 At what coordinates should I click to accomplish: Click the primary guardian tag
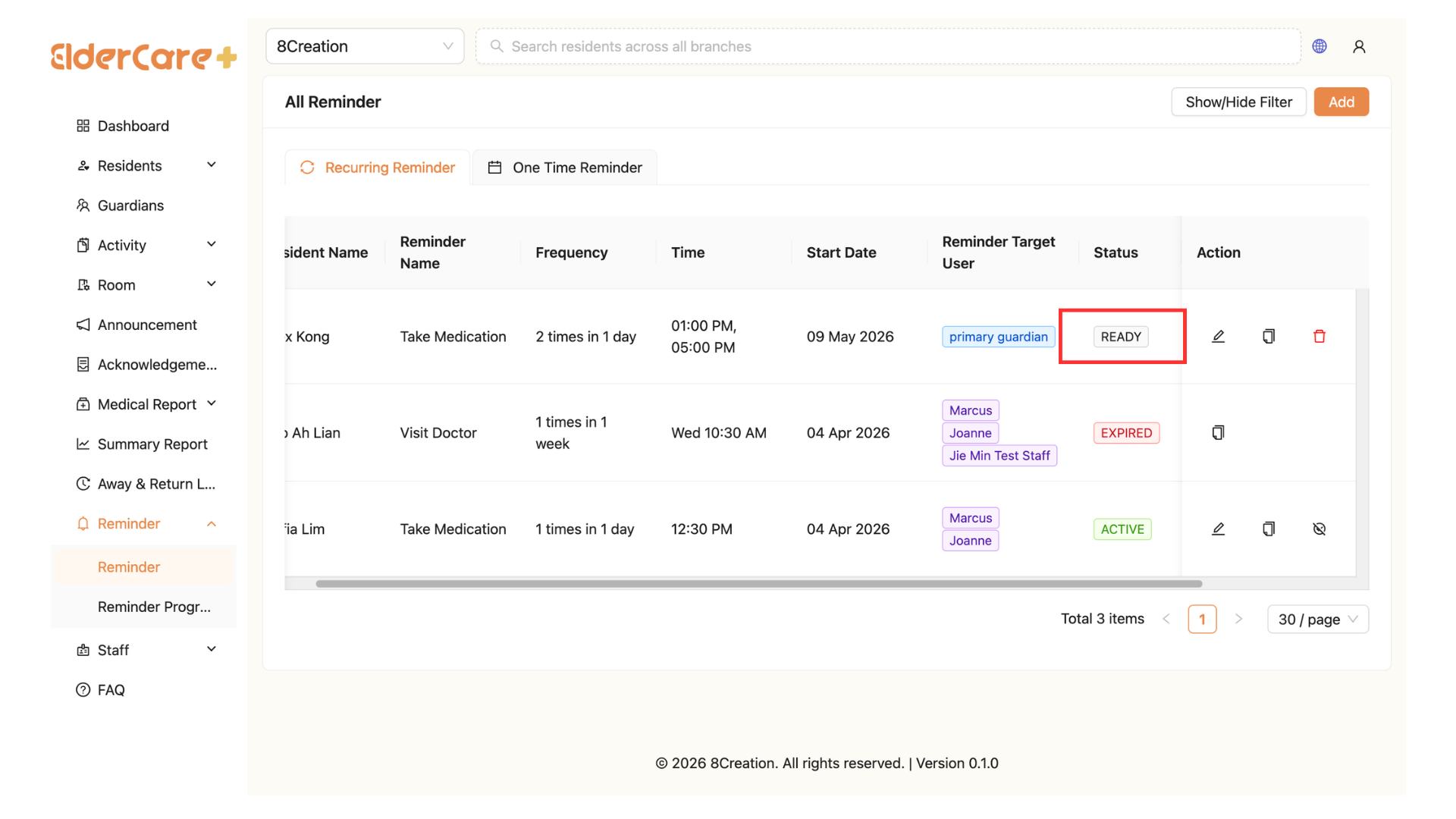click(x=998, y=337)
